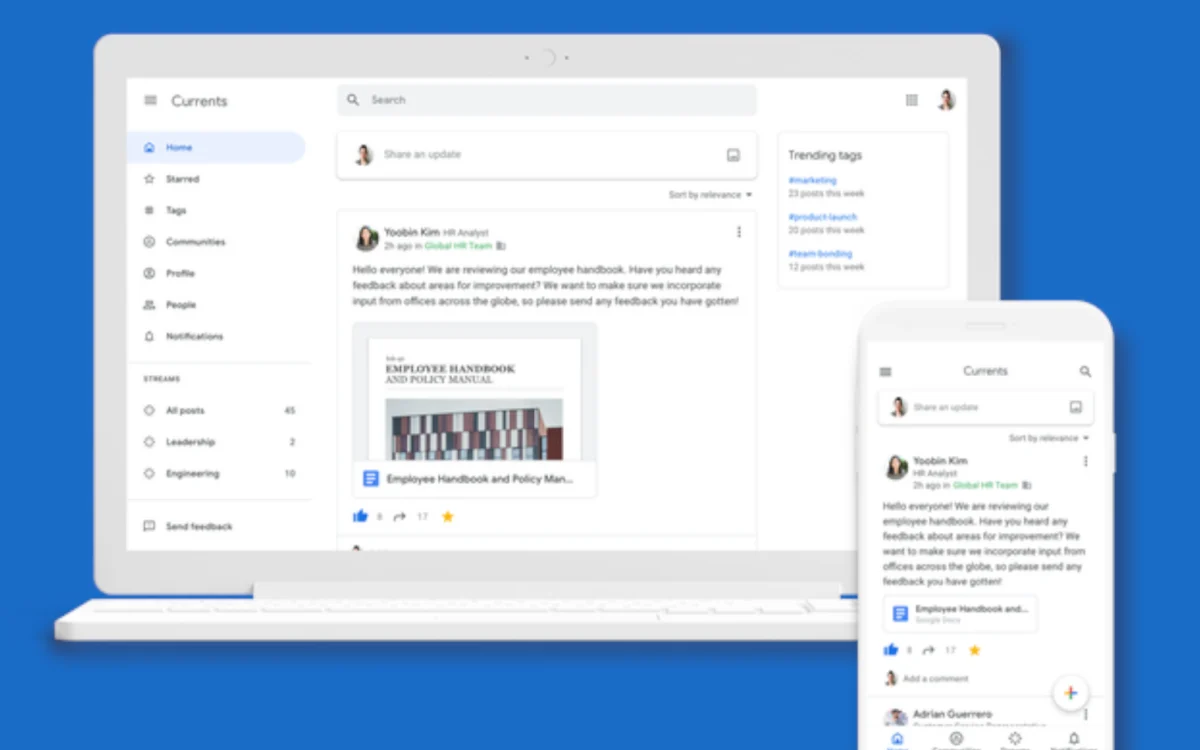Click the laptop Share an update box
Image resolution: width=1200 pixels, height=750 pixels.
(546, 155)
